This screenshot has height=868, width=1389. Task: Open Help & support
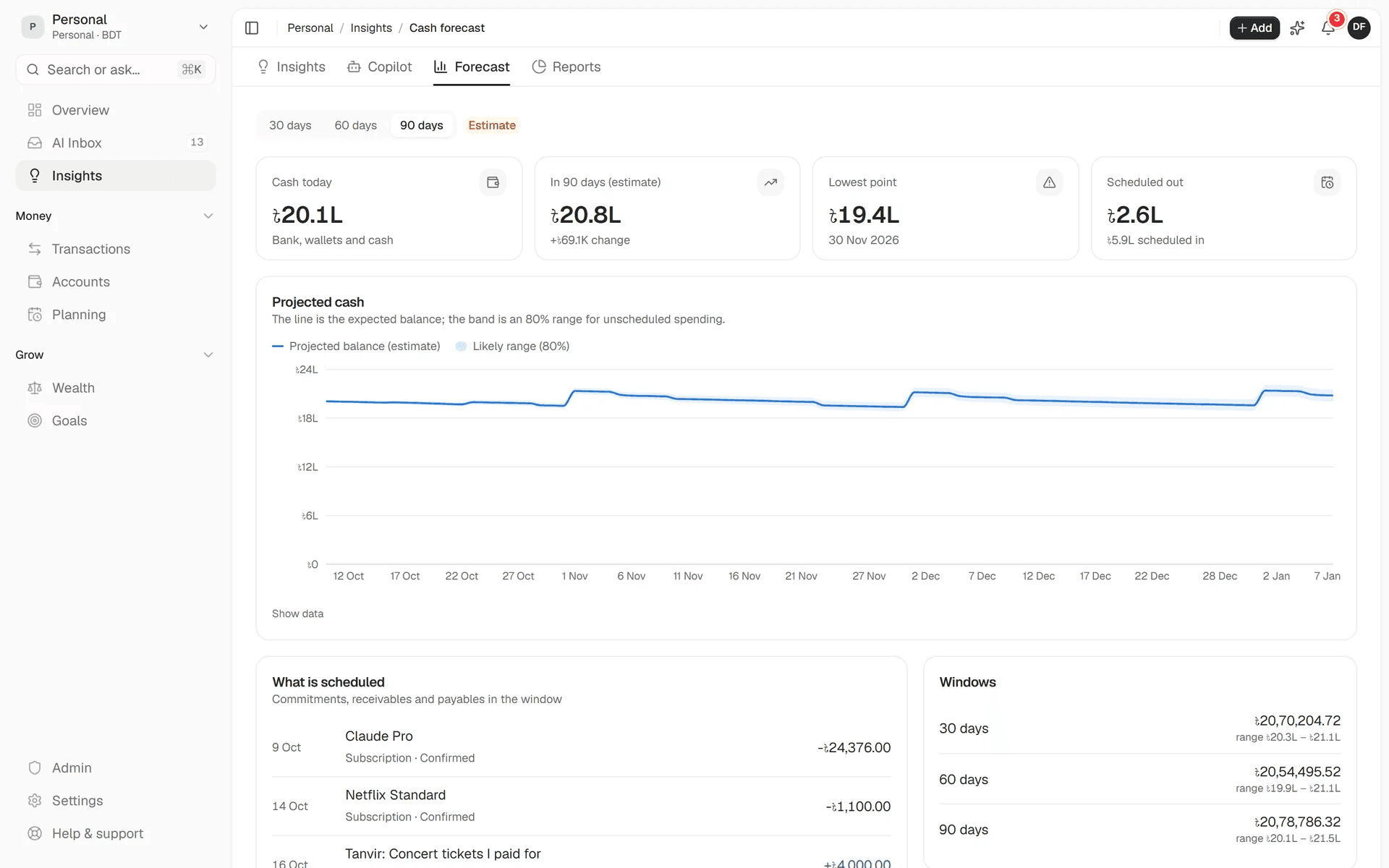pos(116,833)
